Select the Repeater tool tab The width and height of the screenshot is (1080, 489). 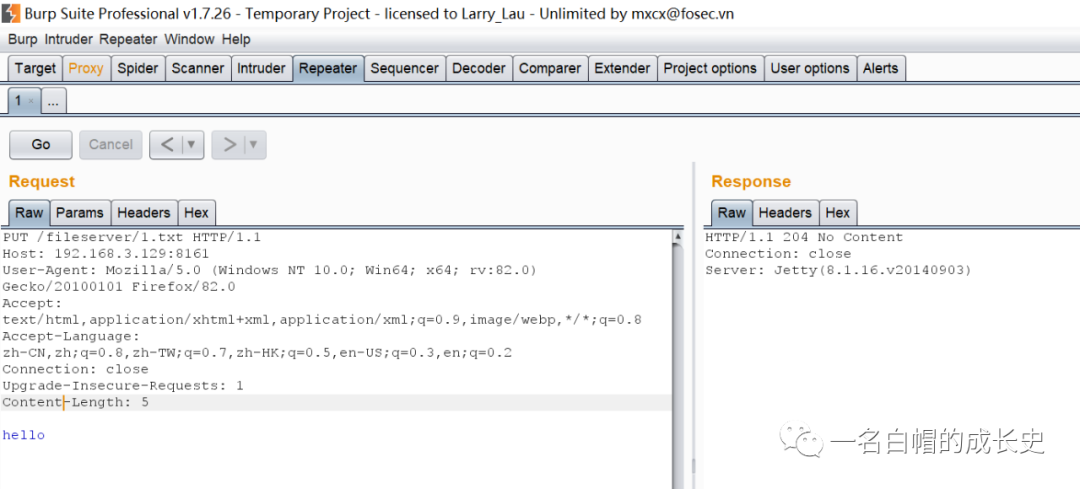point(328,69)
